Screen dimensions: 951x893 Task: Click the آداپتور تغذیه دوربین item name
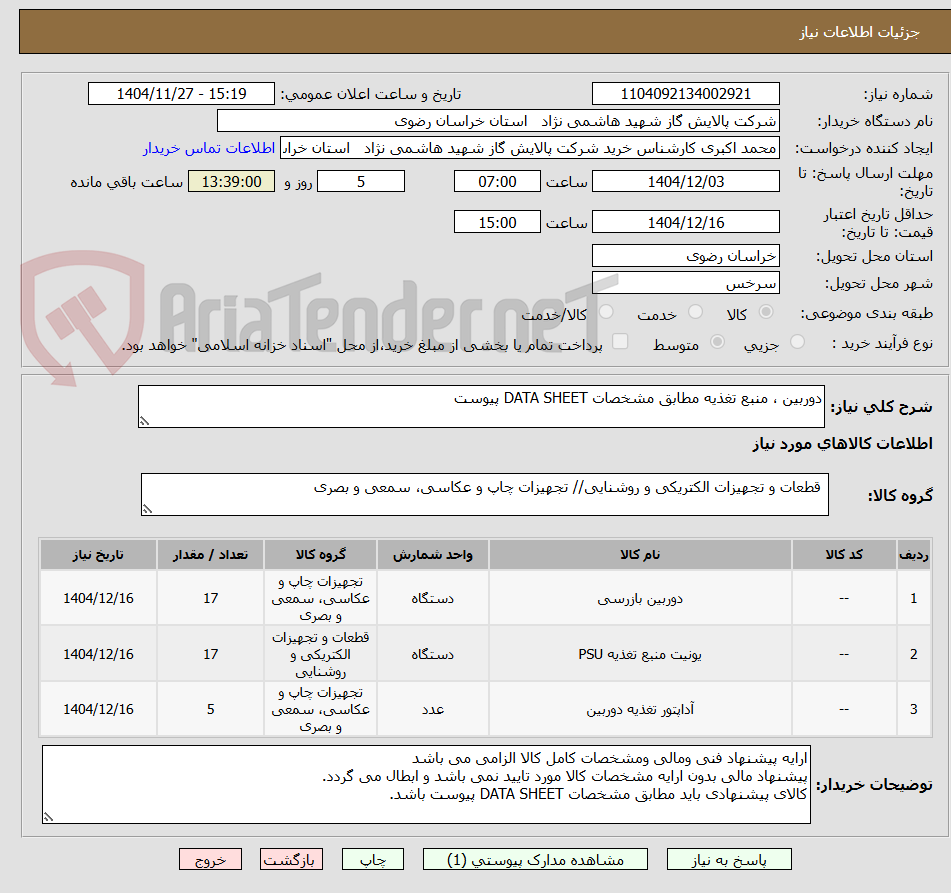pyautogui.click(x=640, y=709)
